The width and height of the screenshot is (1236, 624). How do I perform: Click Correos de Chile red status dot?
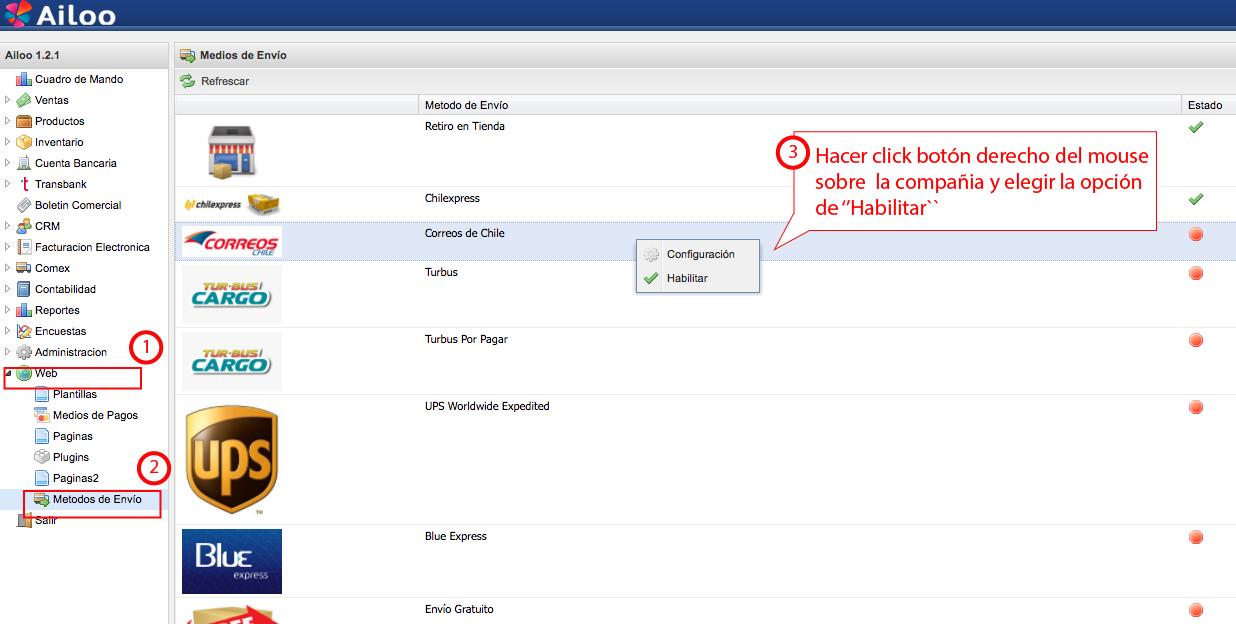pos(1196,234)
